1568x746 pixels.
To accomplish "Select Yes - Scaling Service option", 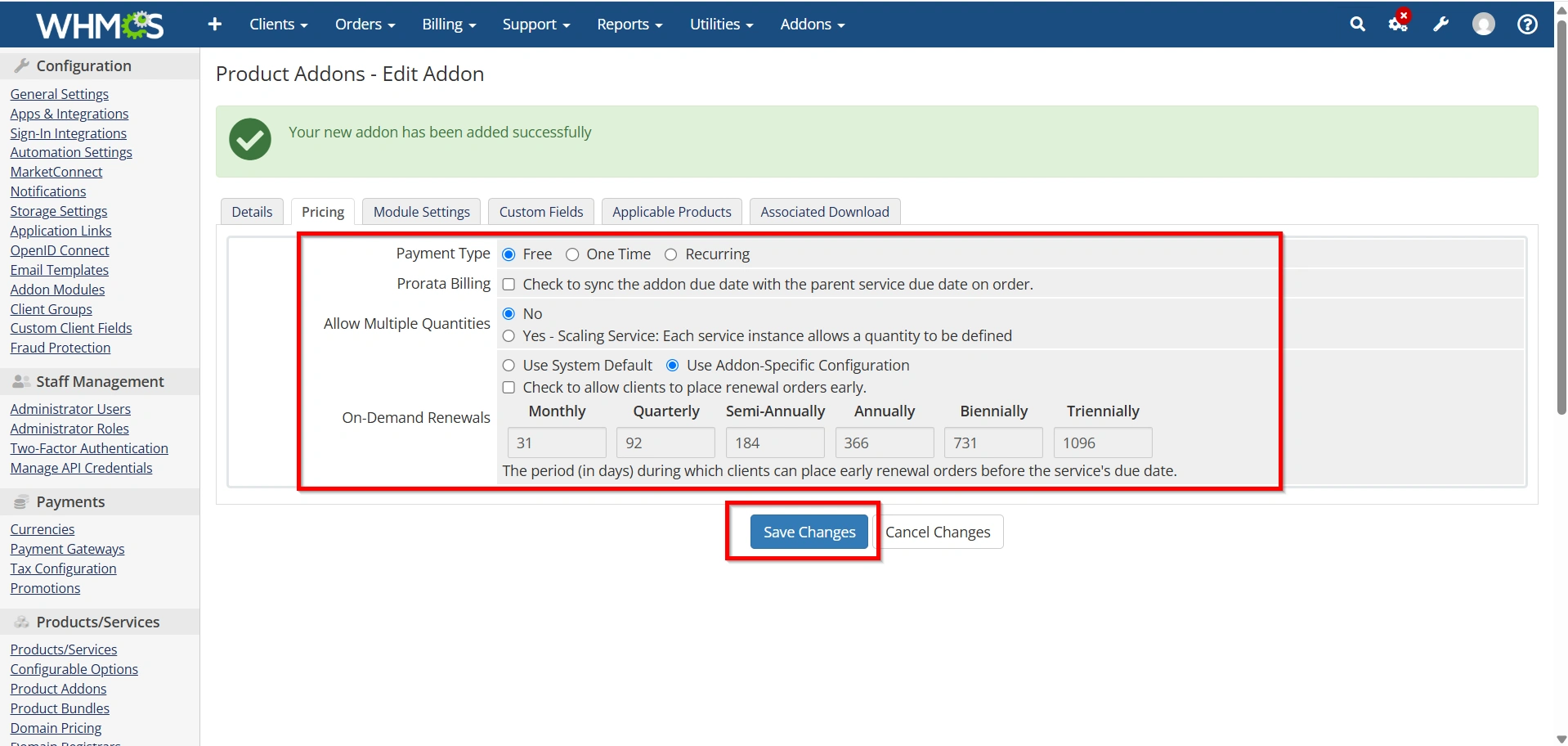I will tap(508, 336).
